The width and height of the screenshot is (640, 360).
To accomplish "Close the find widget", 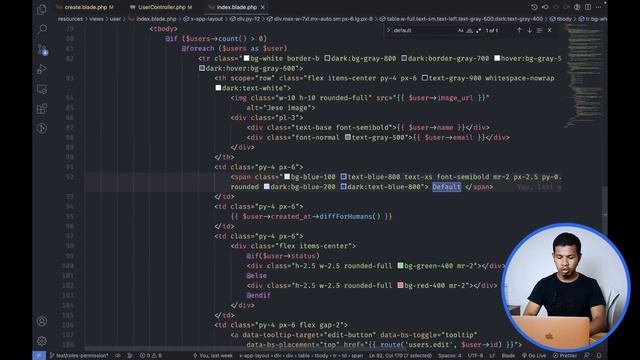I will click(x=549, y=30).
